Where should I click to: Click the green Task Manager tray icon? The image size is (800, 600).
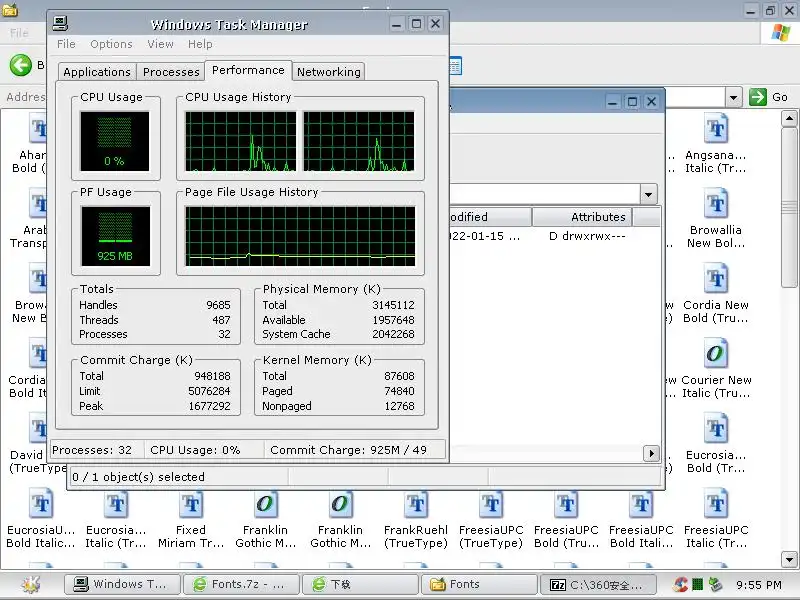[x=697, y=584]
